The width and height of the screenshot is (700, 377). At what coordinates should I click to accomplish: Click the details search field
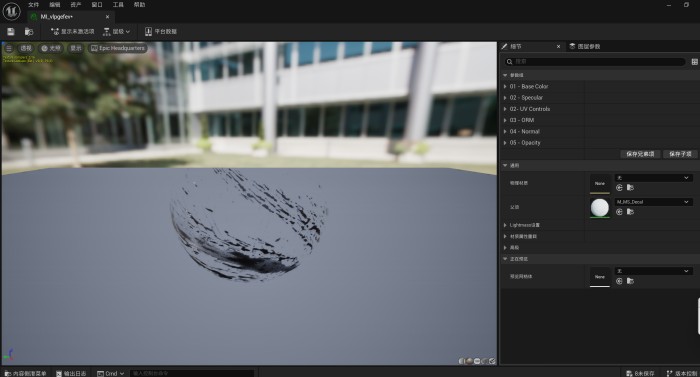596,62
